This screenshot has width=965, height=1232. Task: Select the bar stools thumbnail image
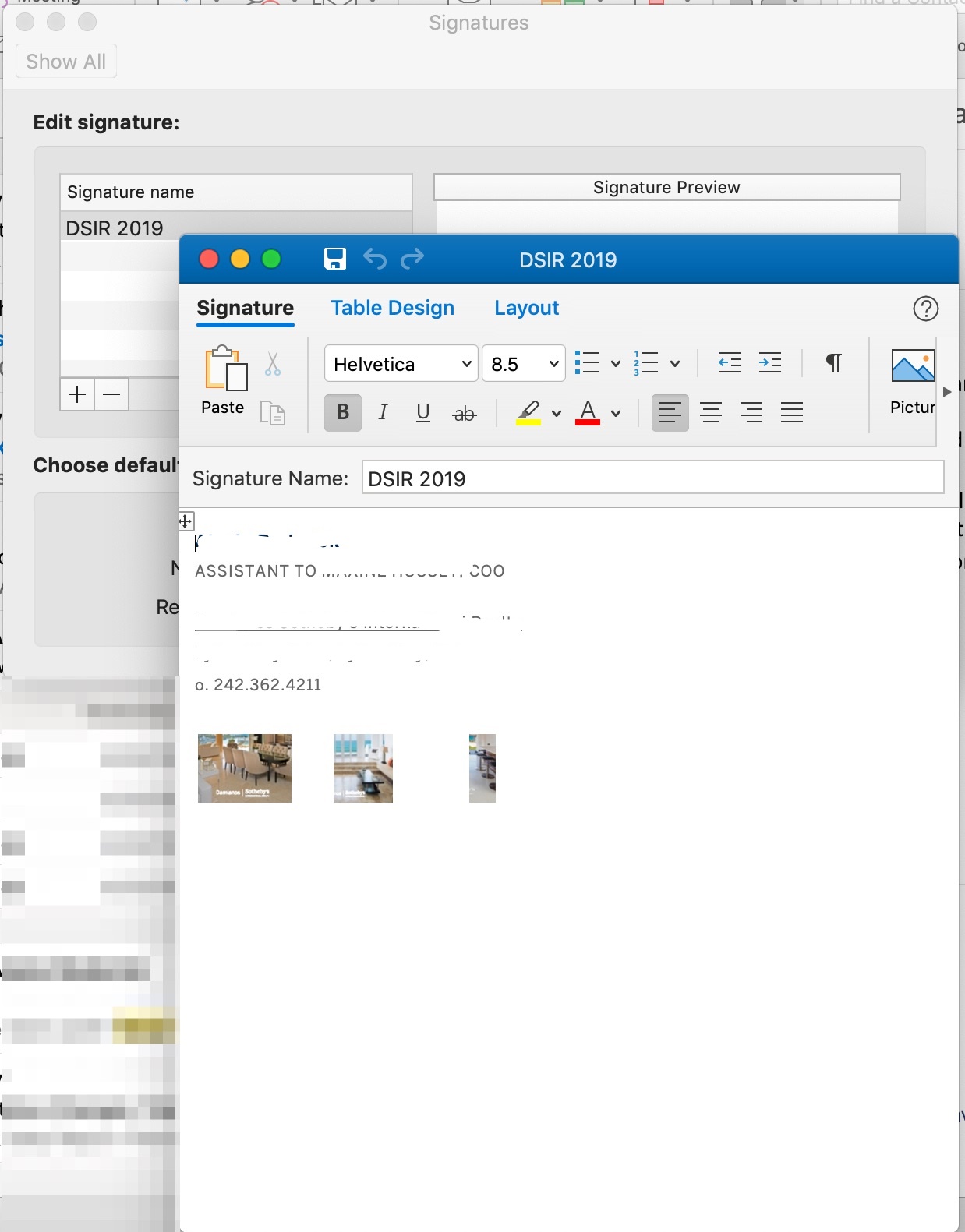coord(483,768)
